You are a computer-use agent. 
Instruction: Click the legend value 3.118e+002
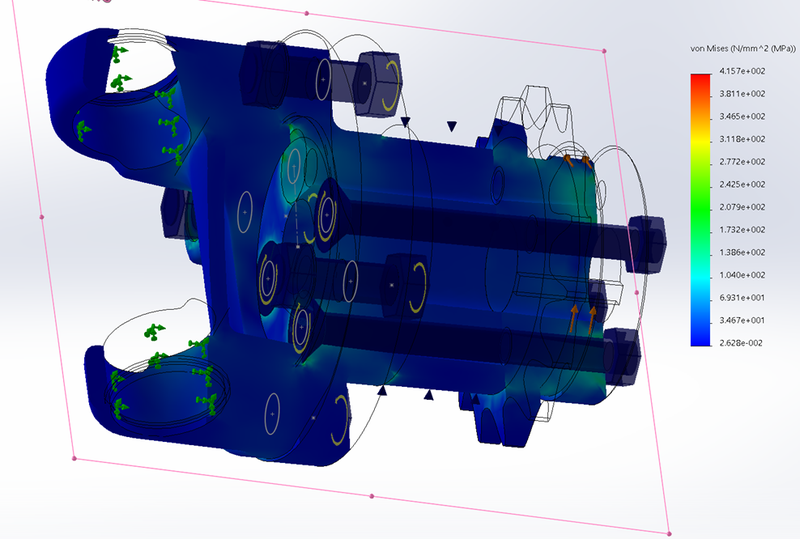(x=742, y=139)
